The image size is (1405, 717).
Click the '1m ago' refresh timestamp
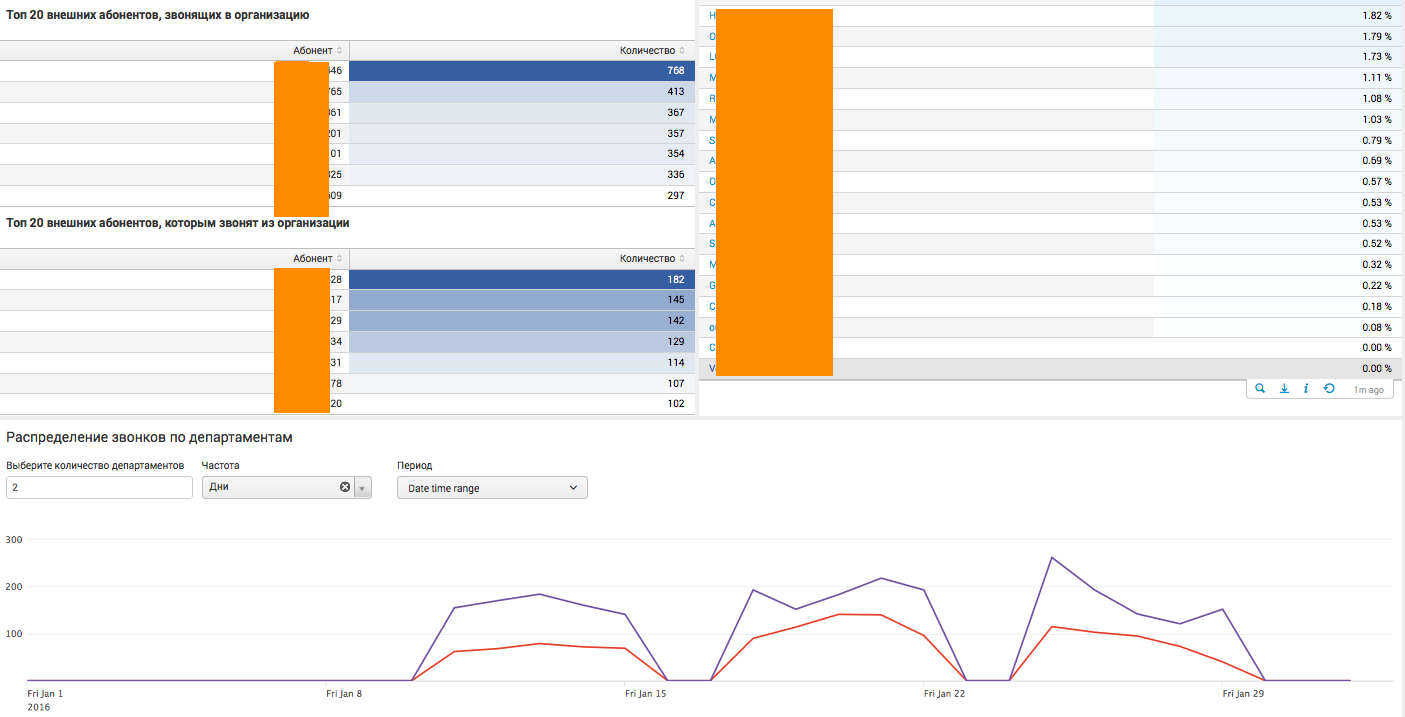point(1367,389)
